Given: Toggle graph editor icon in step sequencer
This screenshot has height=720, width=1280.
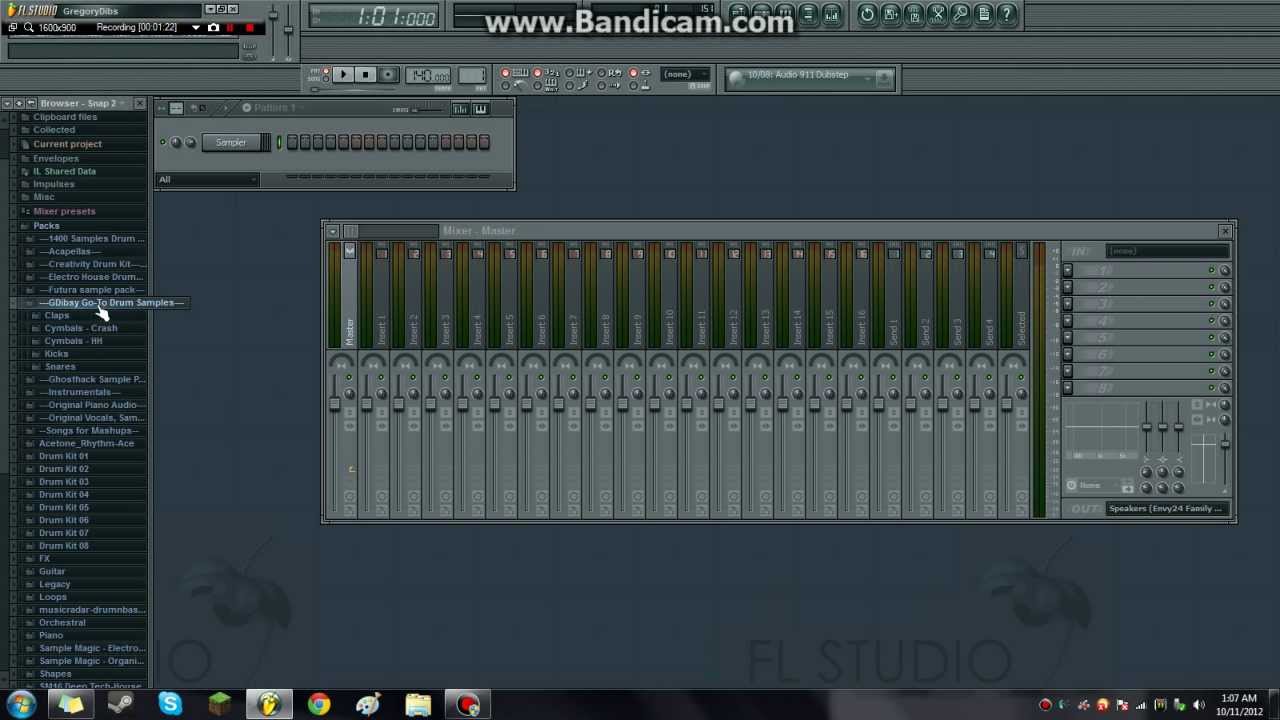Looking at the screenshot, I should [459, 109].
